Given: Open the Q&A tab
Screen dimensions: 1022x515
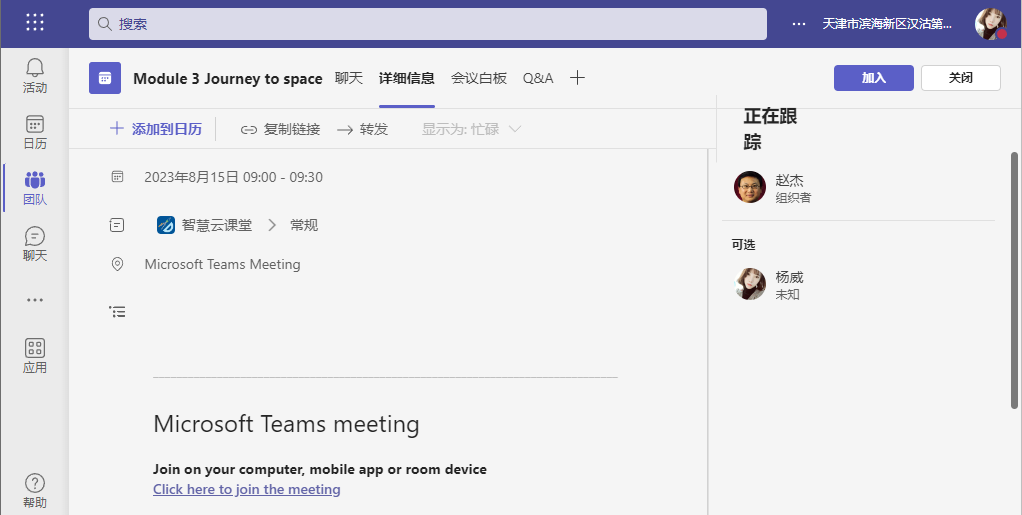Looking at the screenshot, I should [x=538, y=78].
